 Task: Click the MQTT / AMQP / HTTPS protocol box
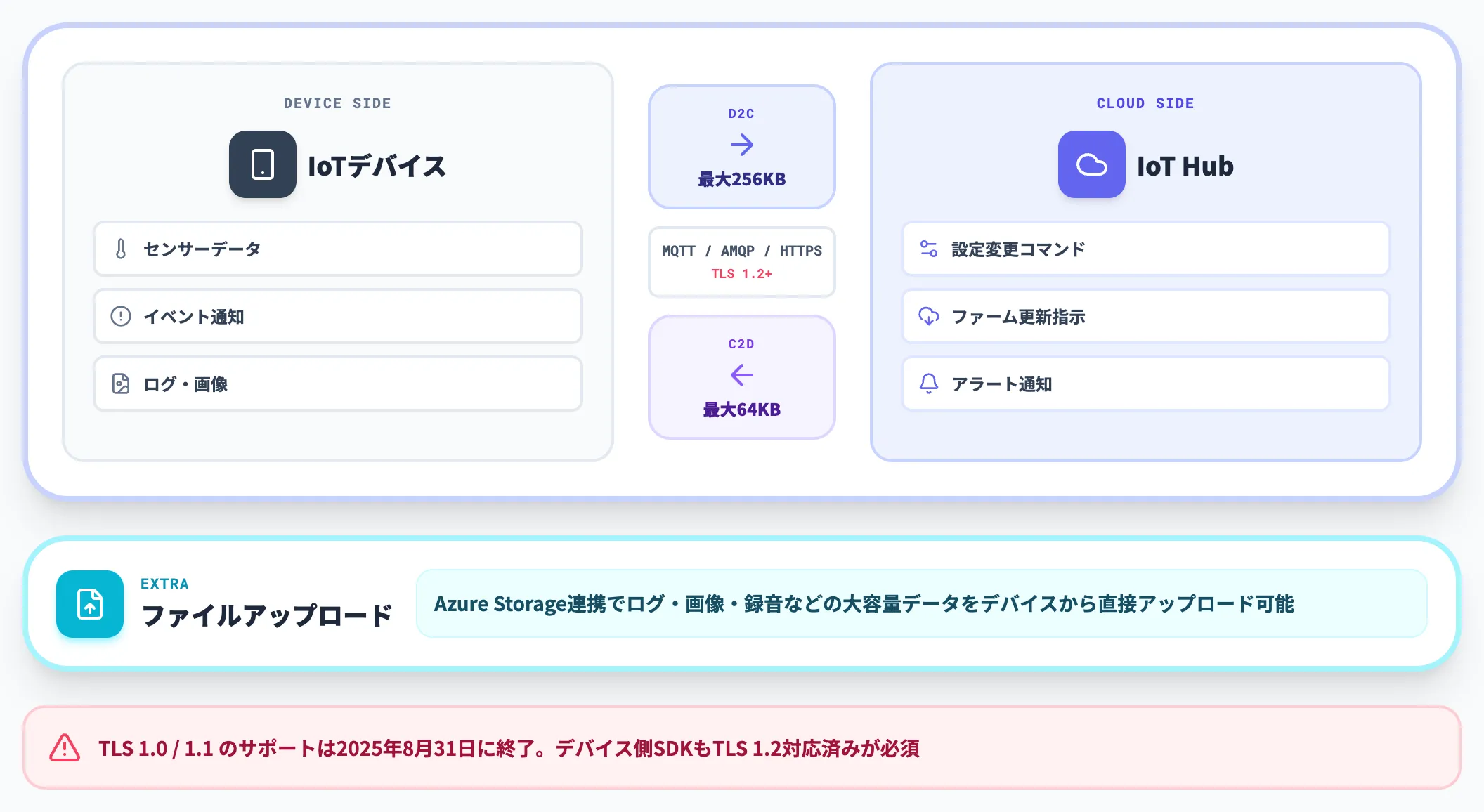coord(742,262)
